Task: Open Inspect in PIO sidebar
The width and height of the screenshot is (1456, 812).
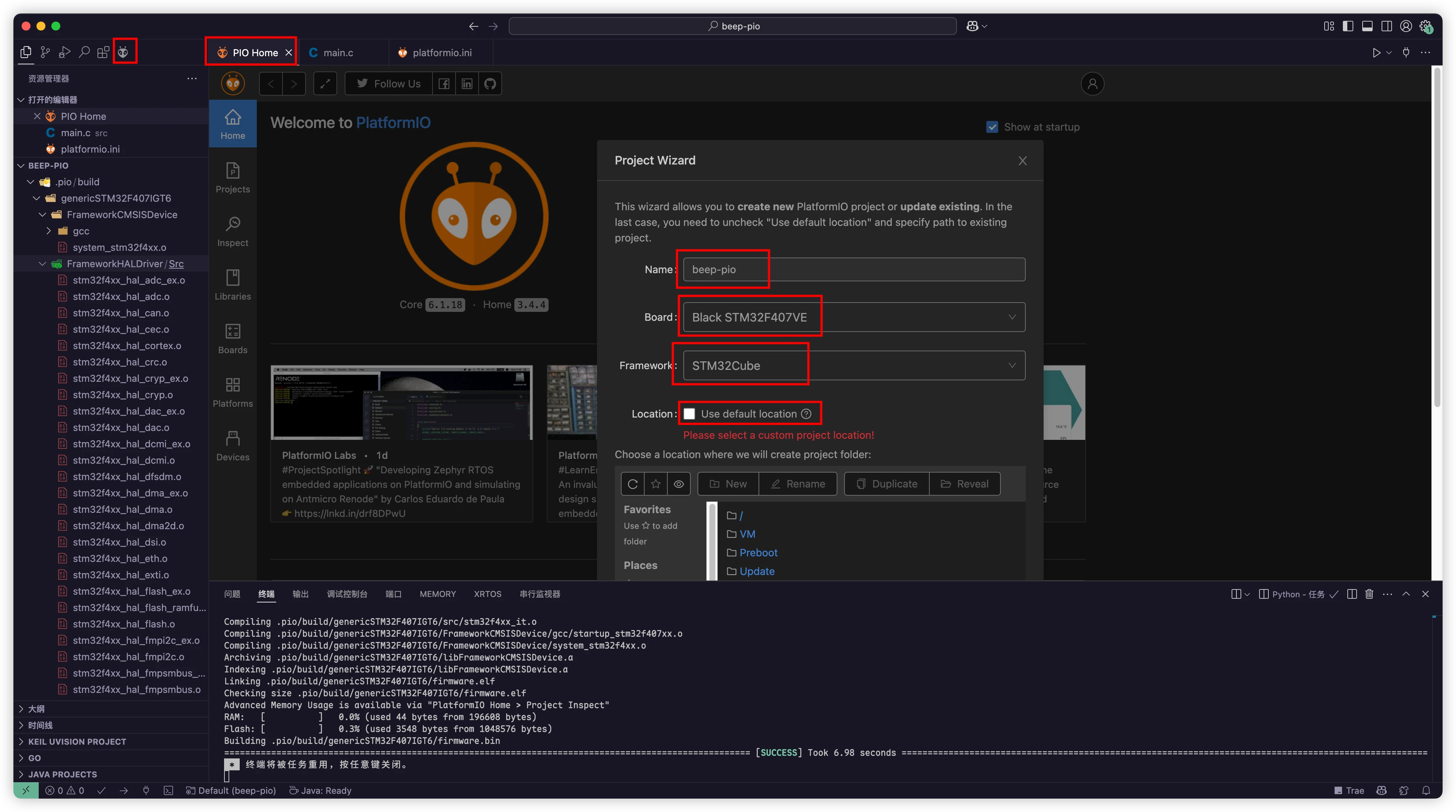Action: click(x=233, y=232)
